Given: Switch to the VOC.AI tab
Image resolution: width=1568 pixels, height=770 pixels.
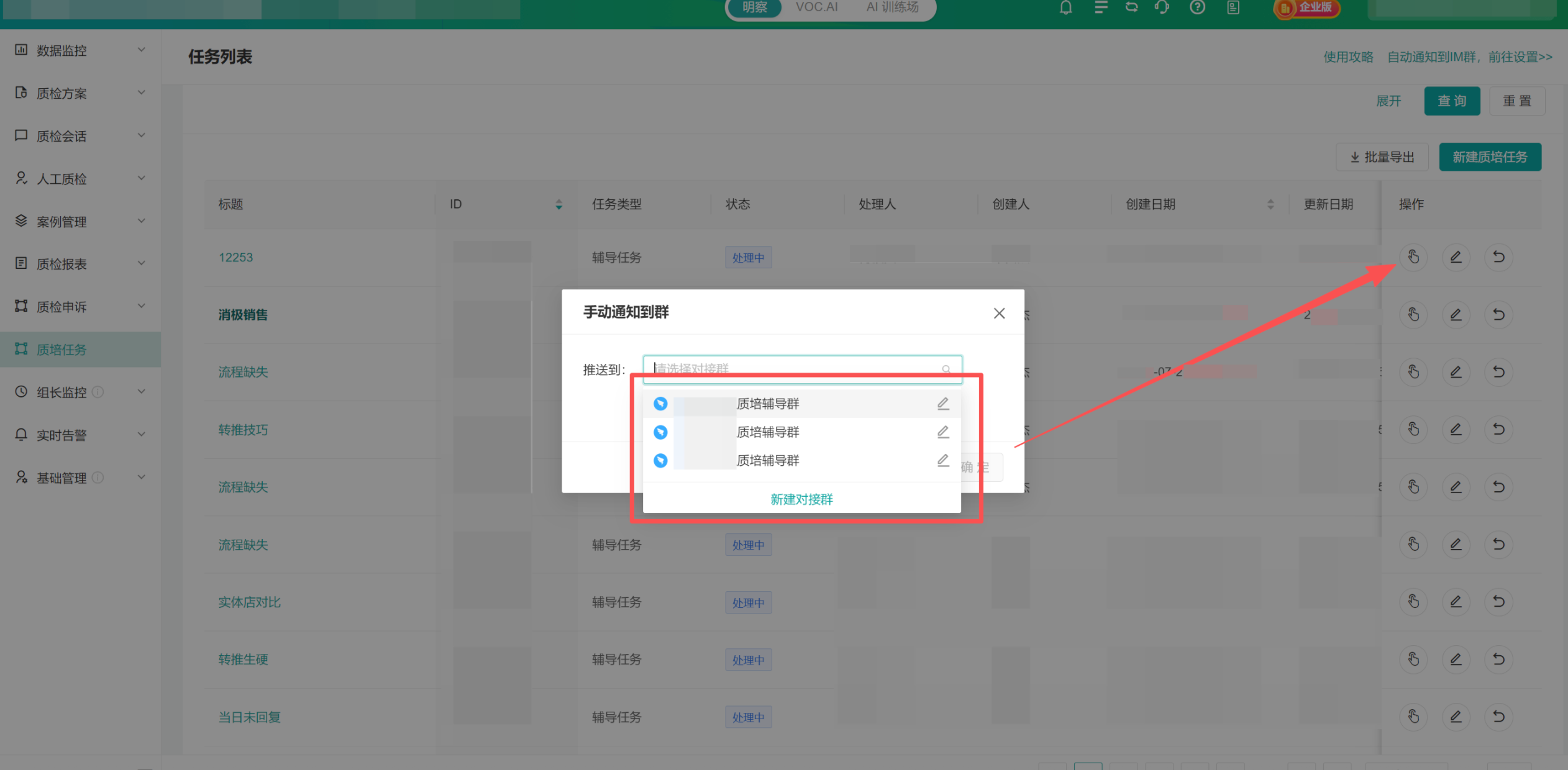Looking at the screenshot, I should click(816, 7).
